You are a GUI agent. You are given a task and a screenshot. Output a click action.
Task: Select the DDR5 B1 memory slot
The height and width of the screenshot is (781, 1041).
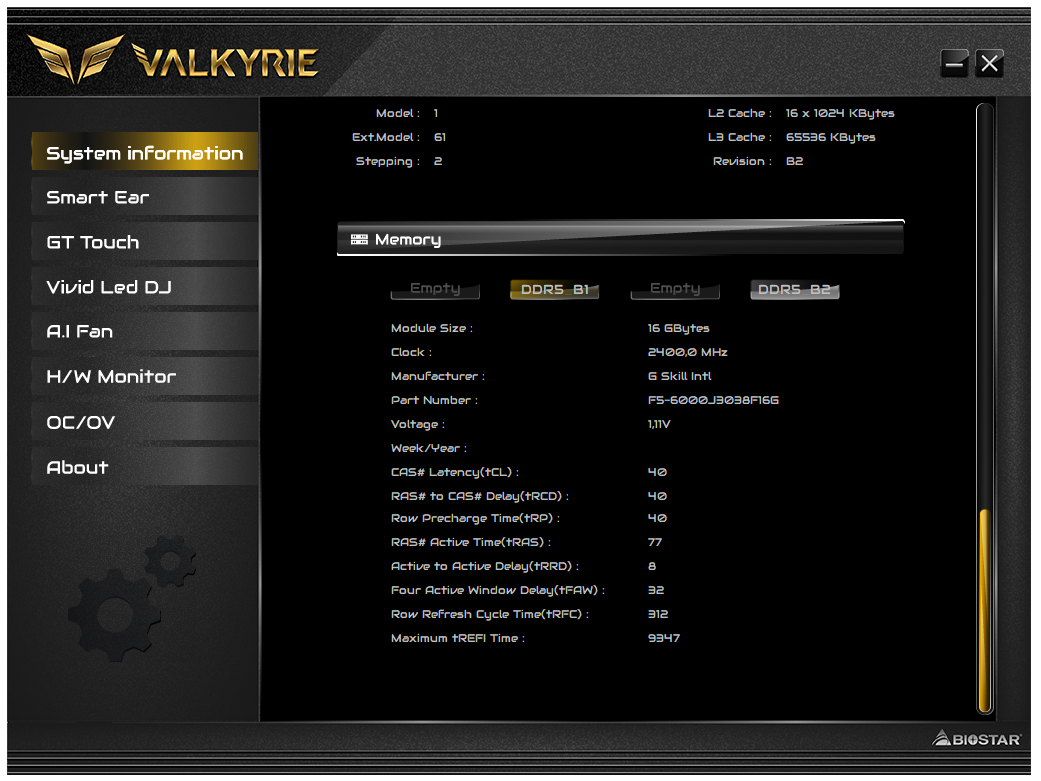coord(554,290)
